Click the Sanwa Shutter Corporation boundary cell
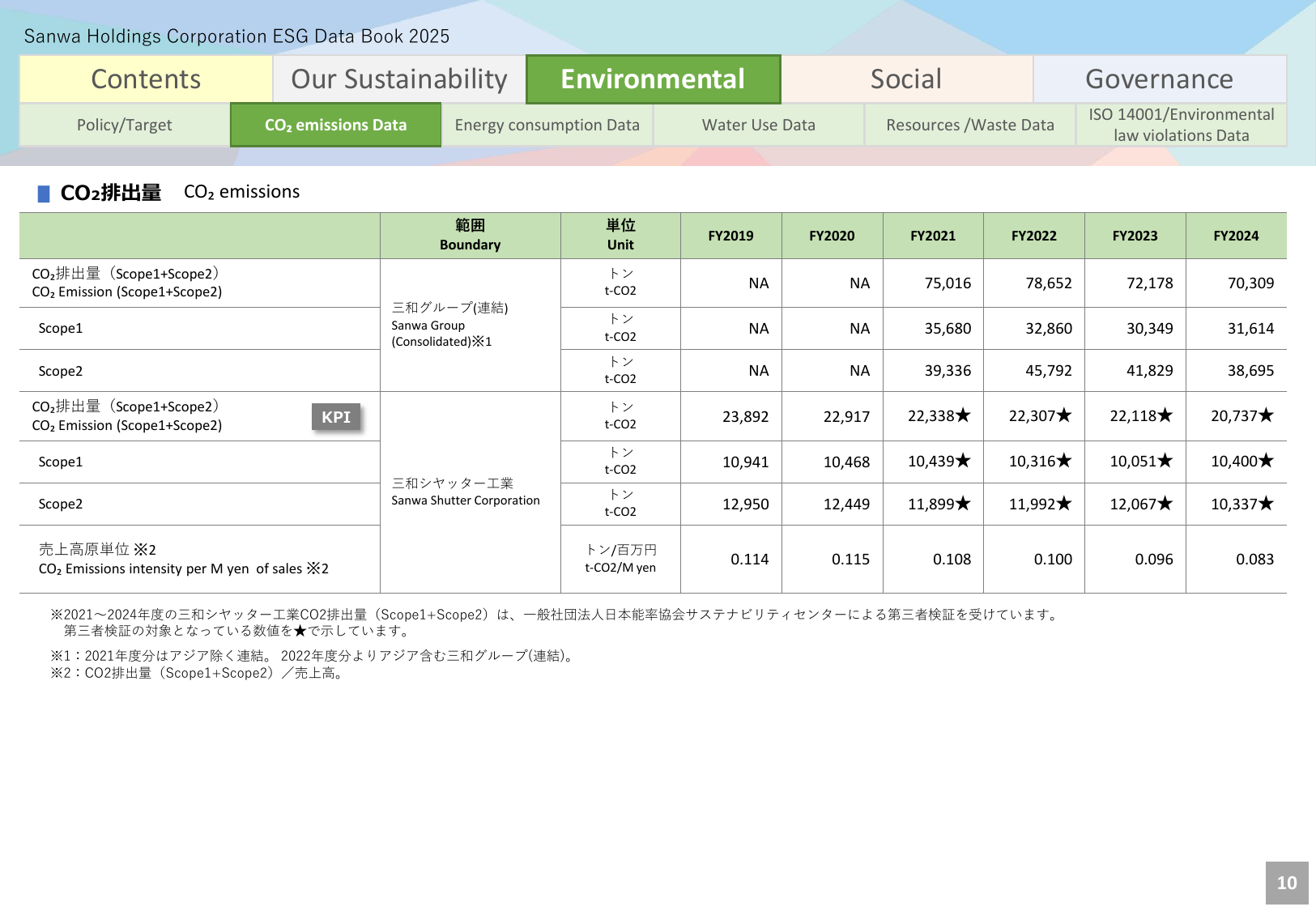 click(470, 492)
